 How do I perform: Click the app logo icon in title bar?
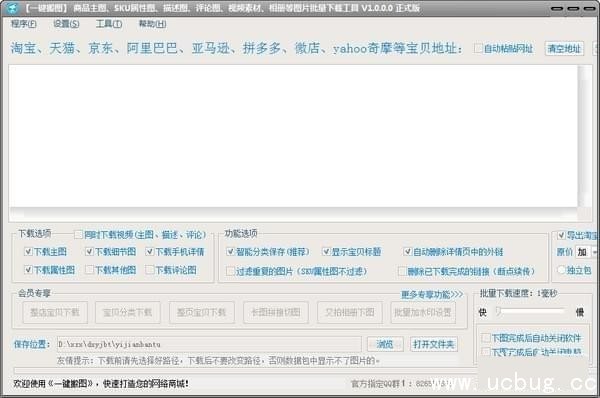(13, 8)
